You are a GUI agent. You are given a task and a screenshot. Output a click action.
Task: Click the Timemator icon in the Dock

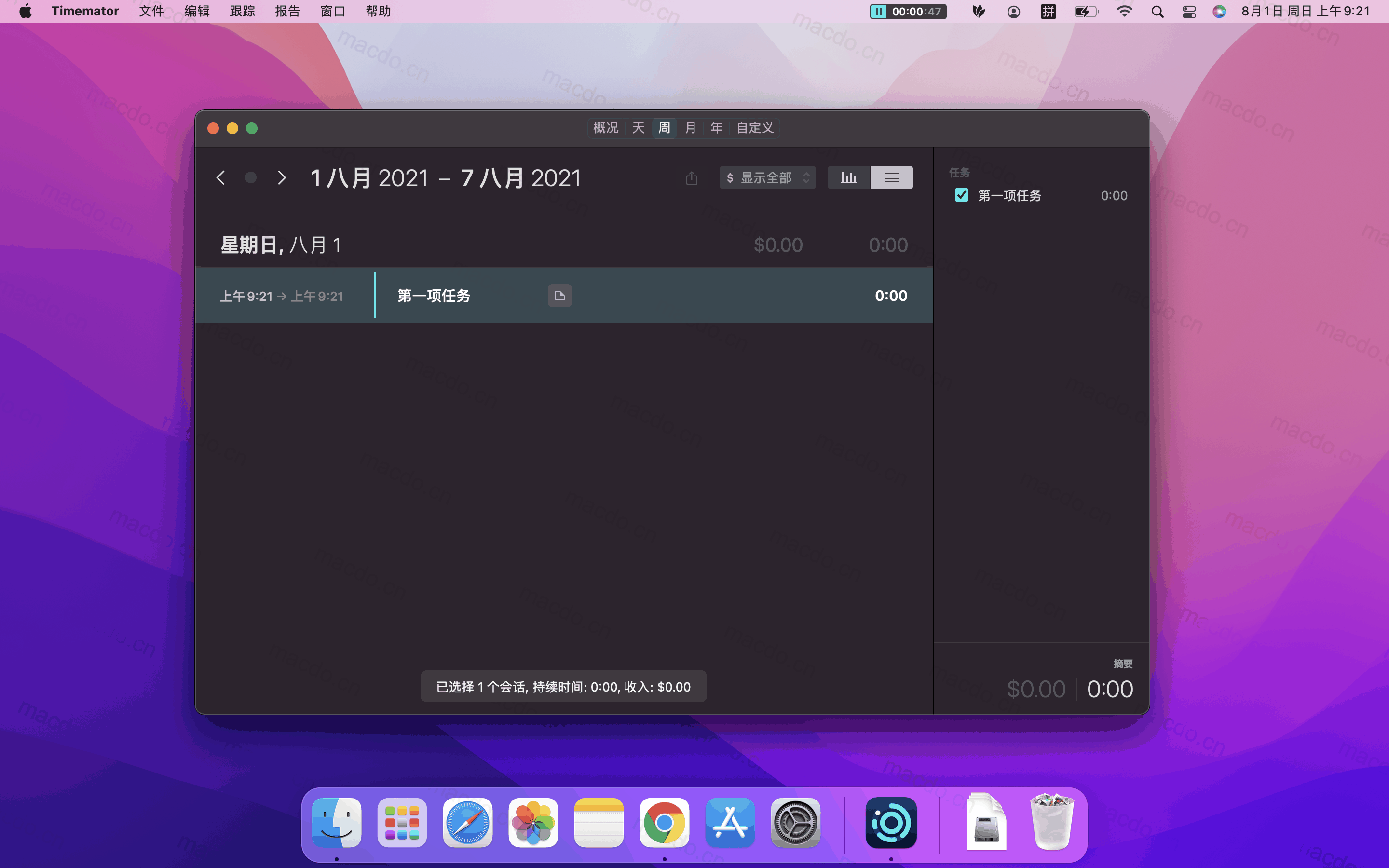coord(891,822)
